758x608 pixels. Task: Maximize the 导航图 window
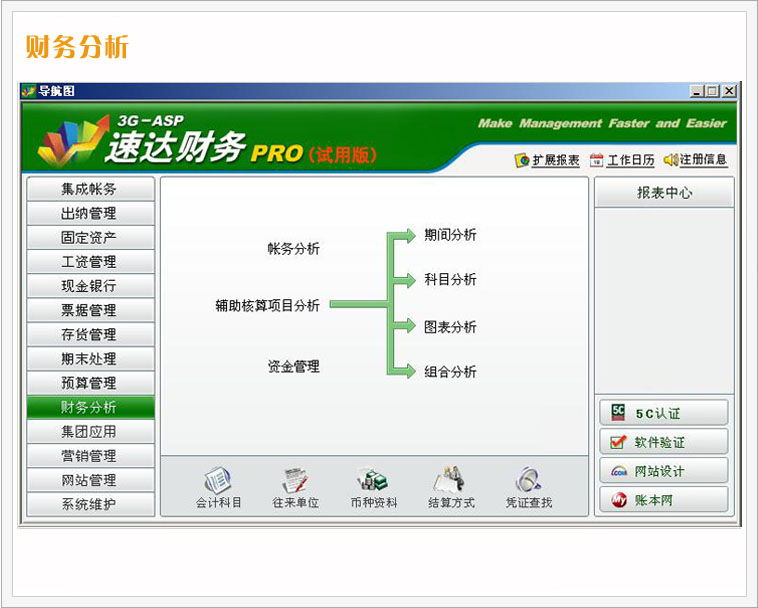point(713,91)
